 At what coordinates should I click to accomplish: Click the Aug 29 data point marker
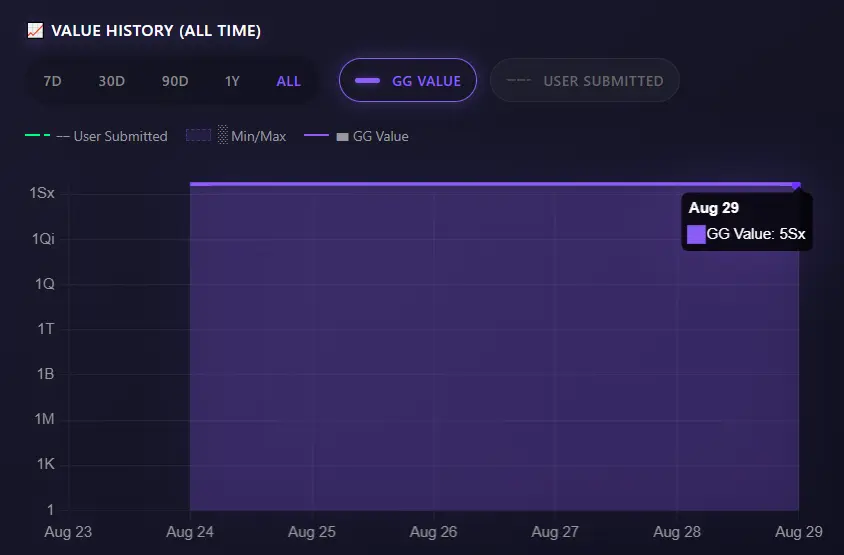[797, 185]
